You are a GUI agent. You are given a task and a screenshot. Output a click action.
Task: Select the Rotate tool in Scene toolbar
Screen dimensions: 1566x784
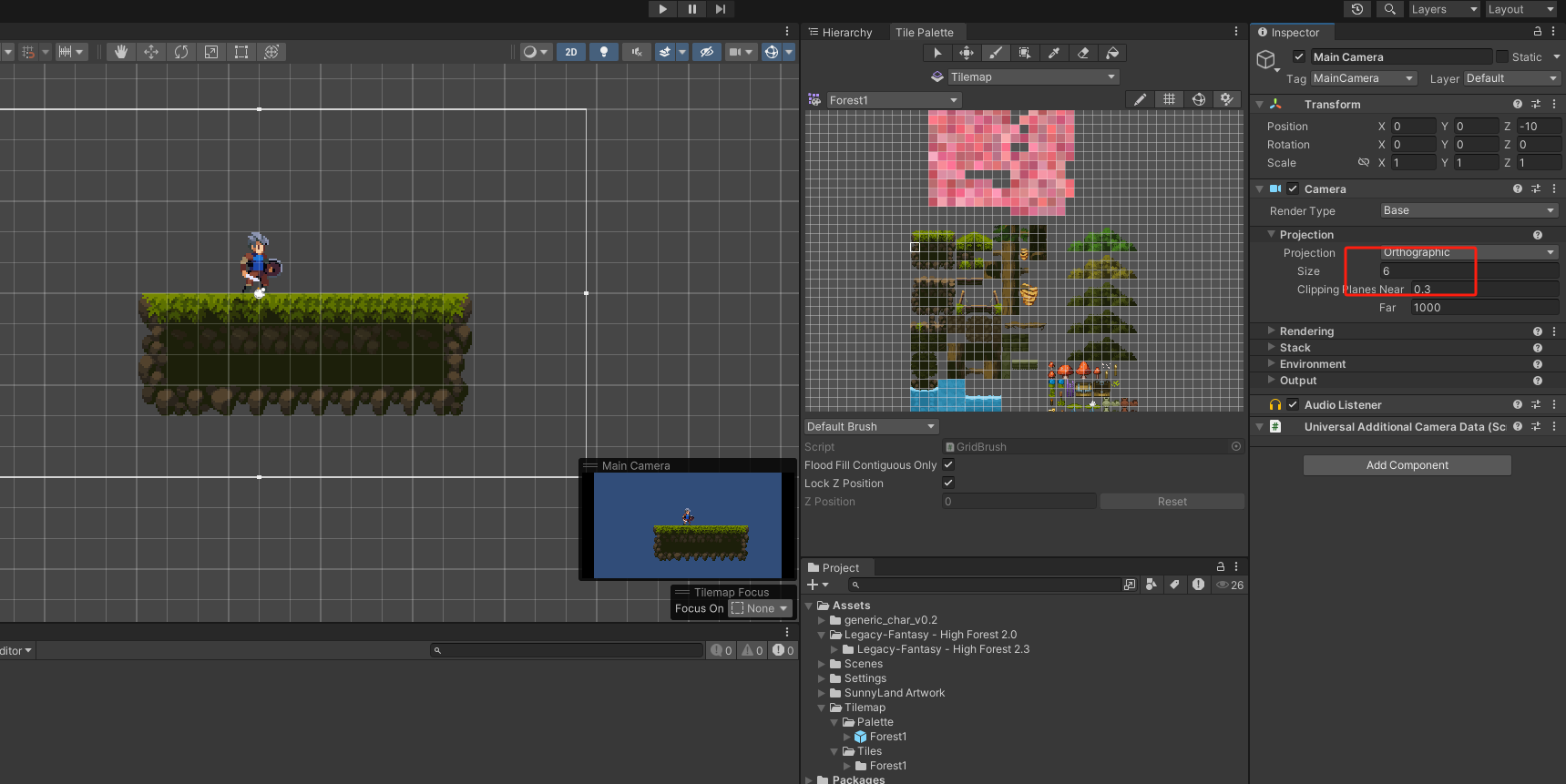(x=181, y=52)
